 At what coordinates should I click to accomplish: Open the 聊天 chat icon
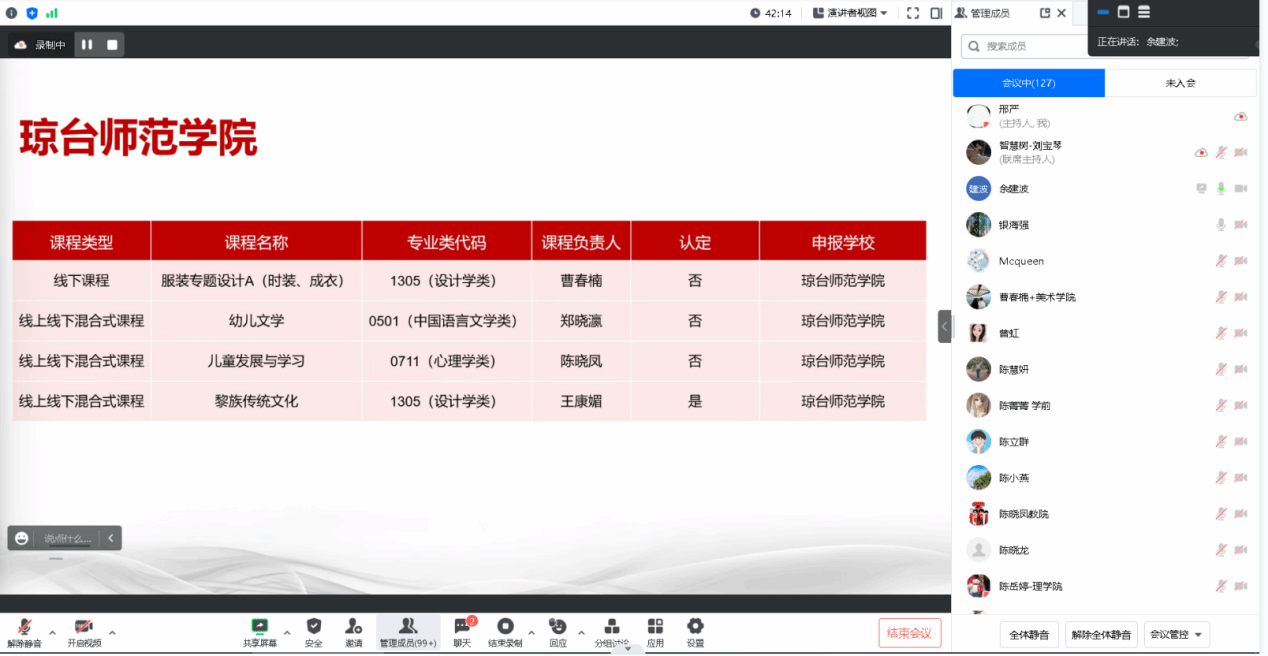[x=462, y=627]
